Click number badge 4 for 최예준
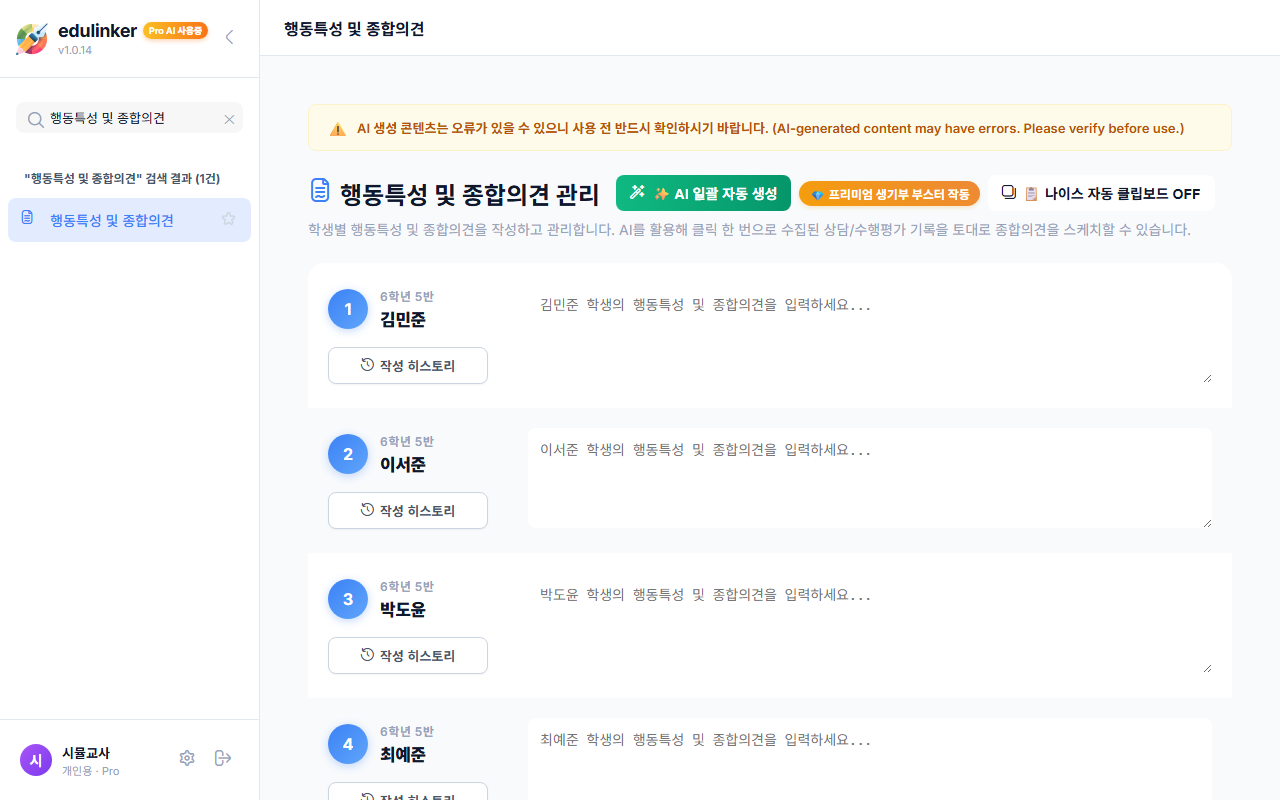Image resolution: width=1280 pixels, height=800 pixels. pos(348,744)
